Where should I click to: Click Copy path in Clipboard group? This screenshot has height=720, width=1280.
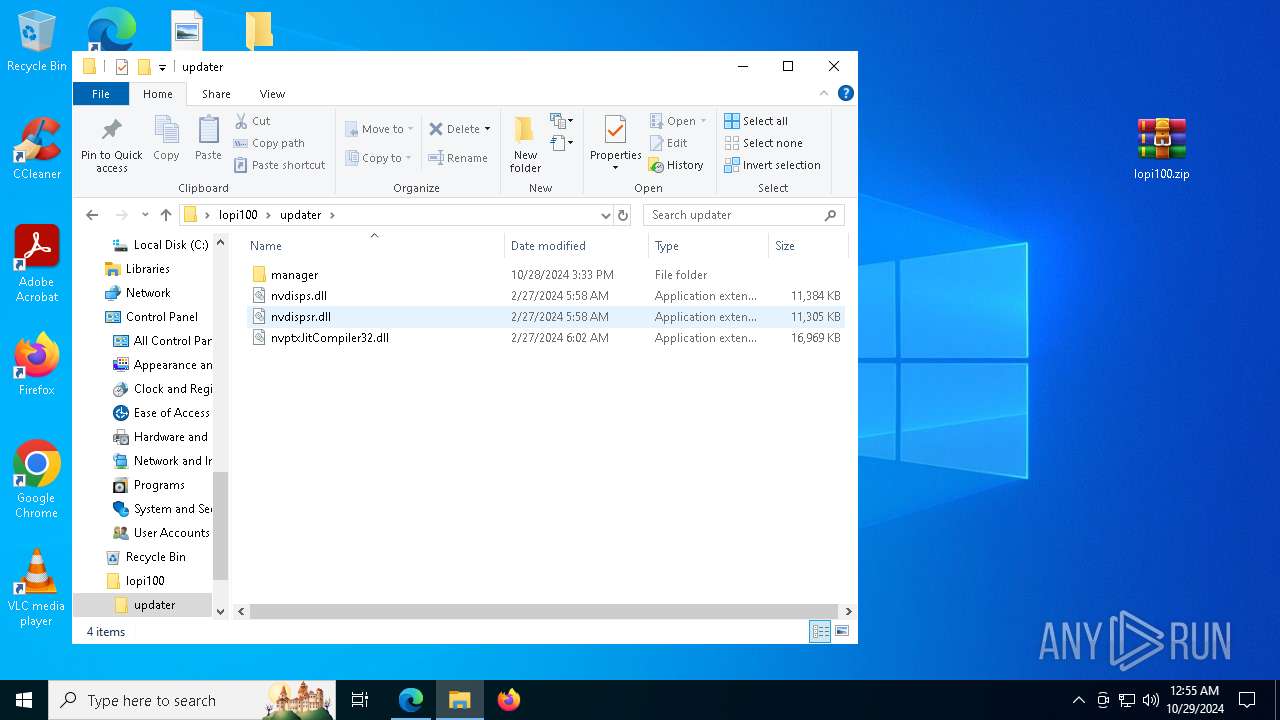click(x=269, y=143)
